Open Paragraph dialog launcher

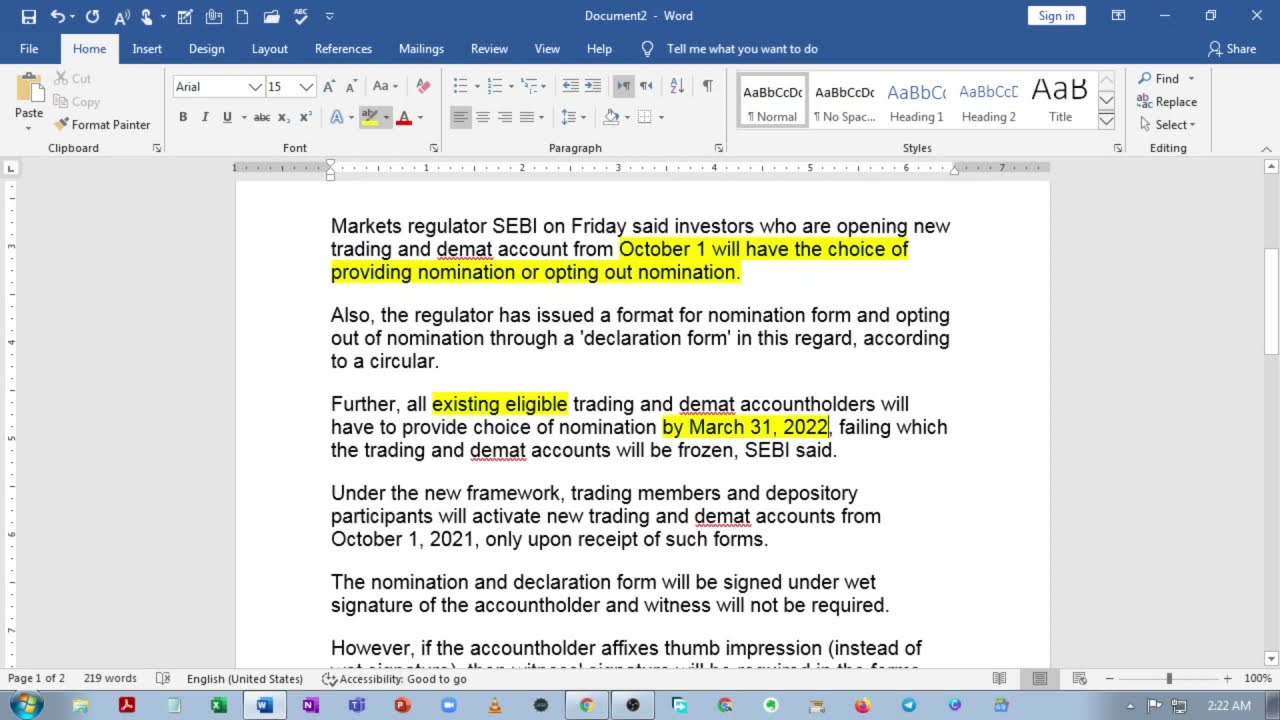tap(718, 148)
